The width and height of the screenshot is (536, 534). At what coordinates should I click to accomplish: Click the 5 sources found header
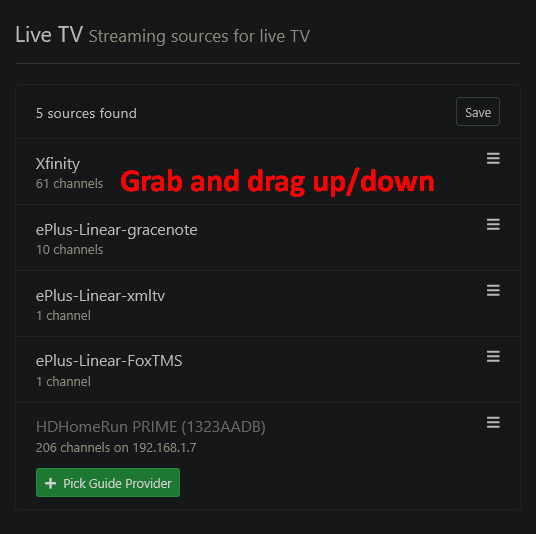click(x=86, y=113)
